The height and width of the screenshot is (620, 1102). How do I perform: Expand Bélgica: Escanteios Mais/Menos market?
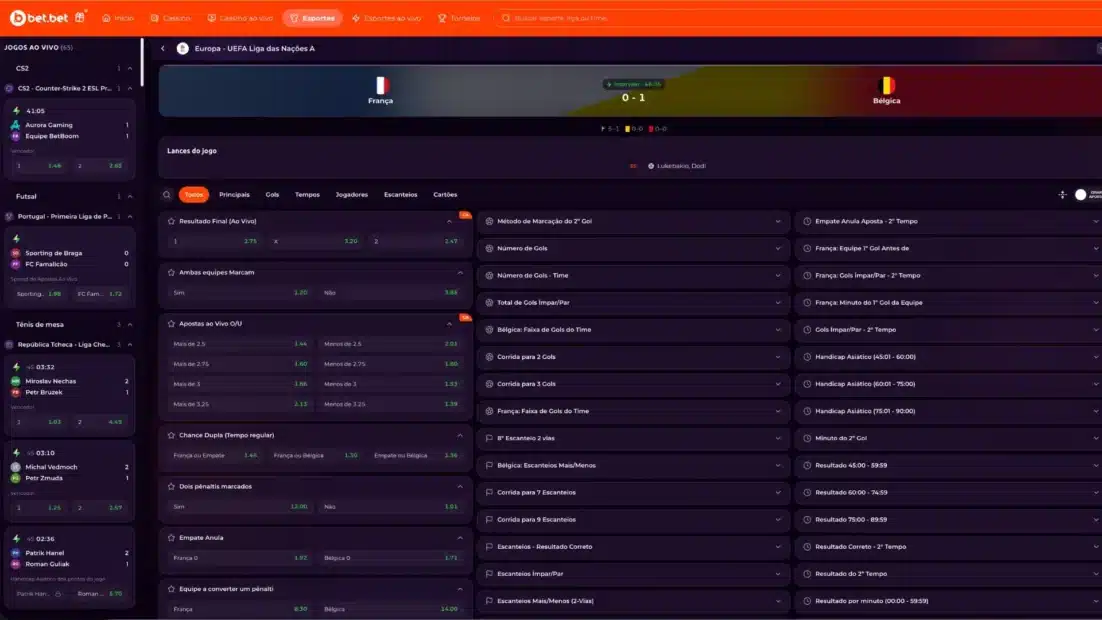(x=633, y=465)
